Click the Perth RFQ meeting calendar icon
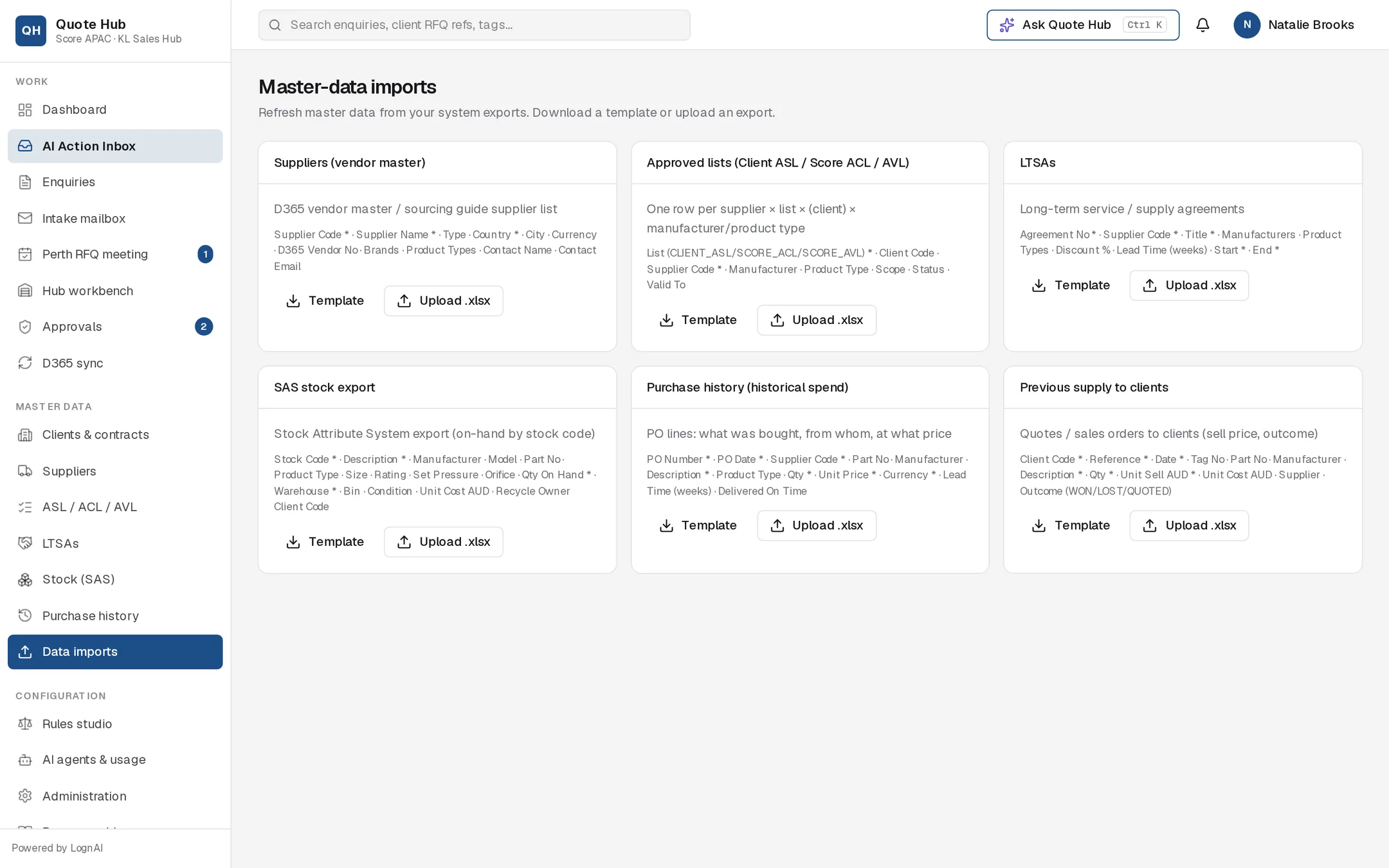Viewport: 1389px width, 868px height. tap(25, 254)
